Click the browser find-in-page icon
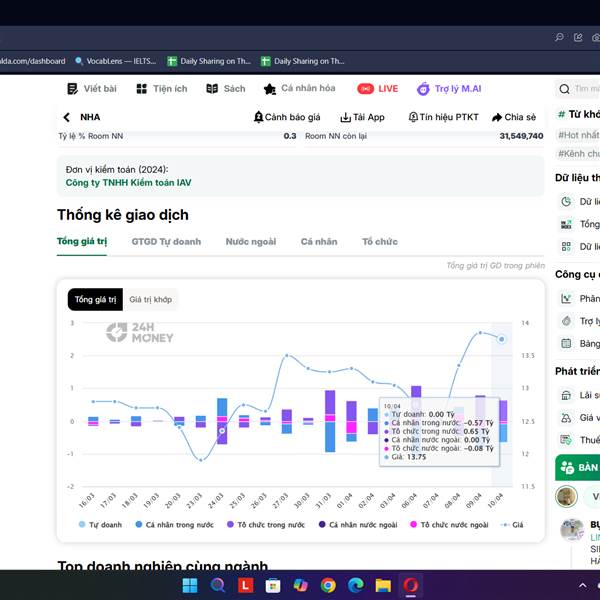 tap(559, 37)
